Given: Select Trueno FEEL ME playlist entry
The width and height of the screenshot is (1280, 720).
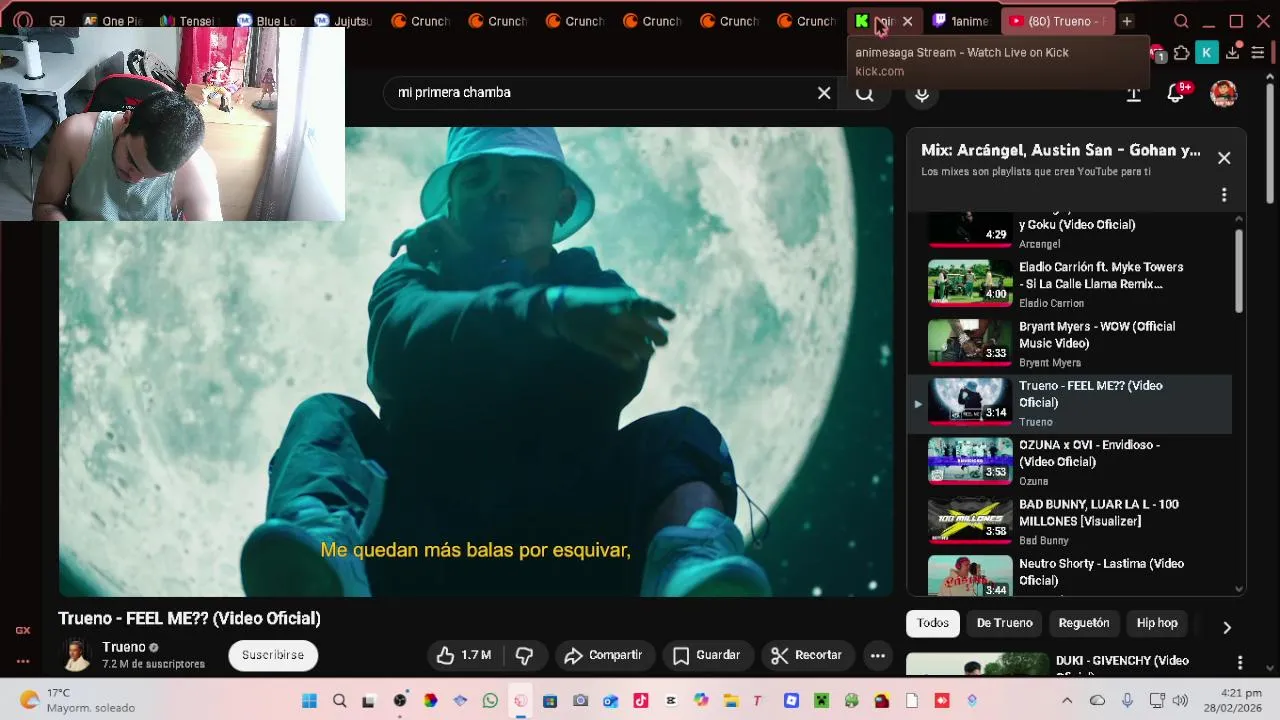Looking at the screenshot, I should pos(1069,403).
